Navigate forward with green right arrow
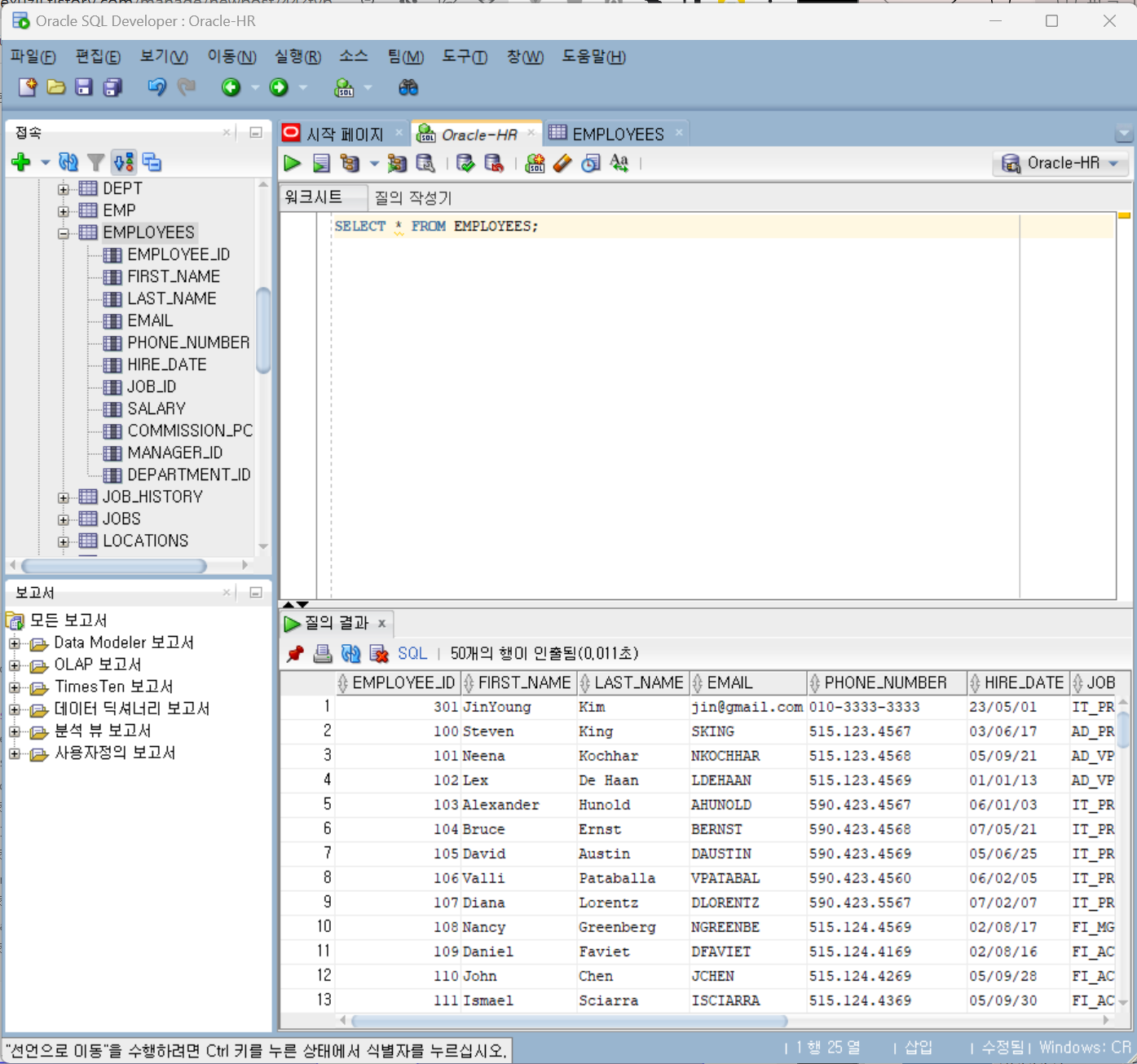Viewport: 1137px width, 1064px height. [x=279, y=87]
